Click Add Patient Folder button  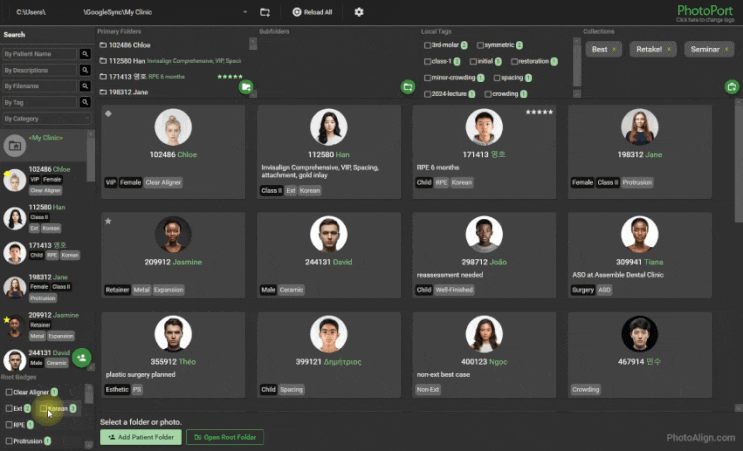click(141, 437)
